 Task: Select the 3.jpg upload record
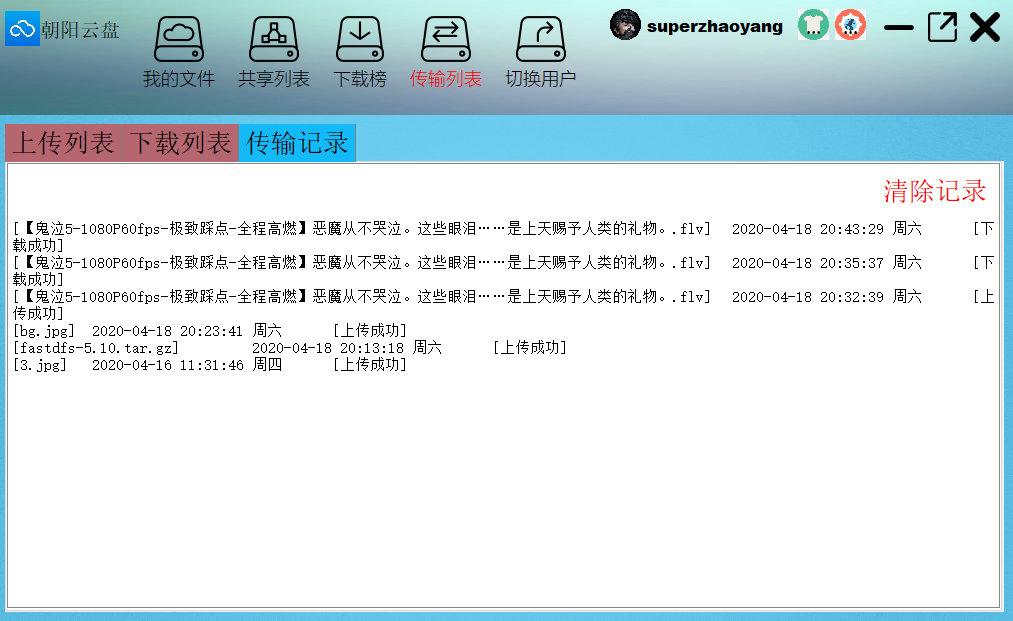[x=209, y=364]
